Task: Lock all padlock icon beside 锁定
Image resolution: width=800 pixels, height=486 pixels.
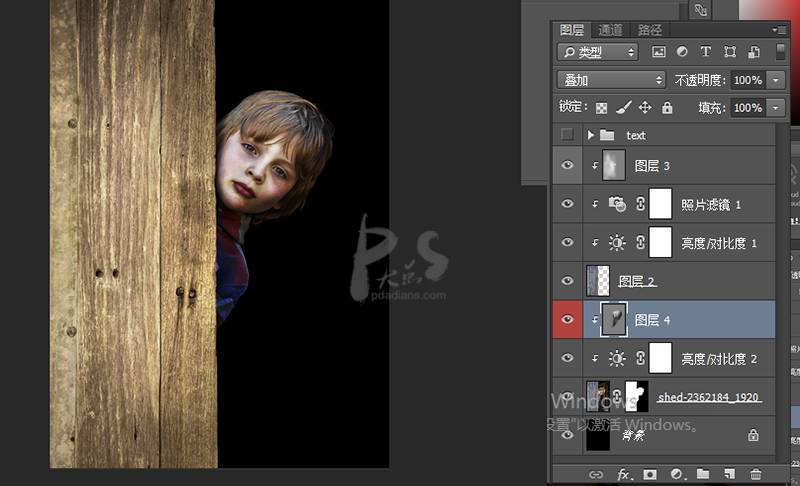Action: pyautogui.click(x=667, y=107)
